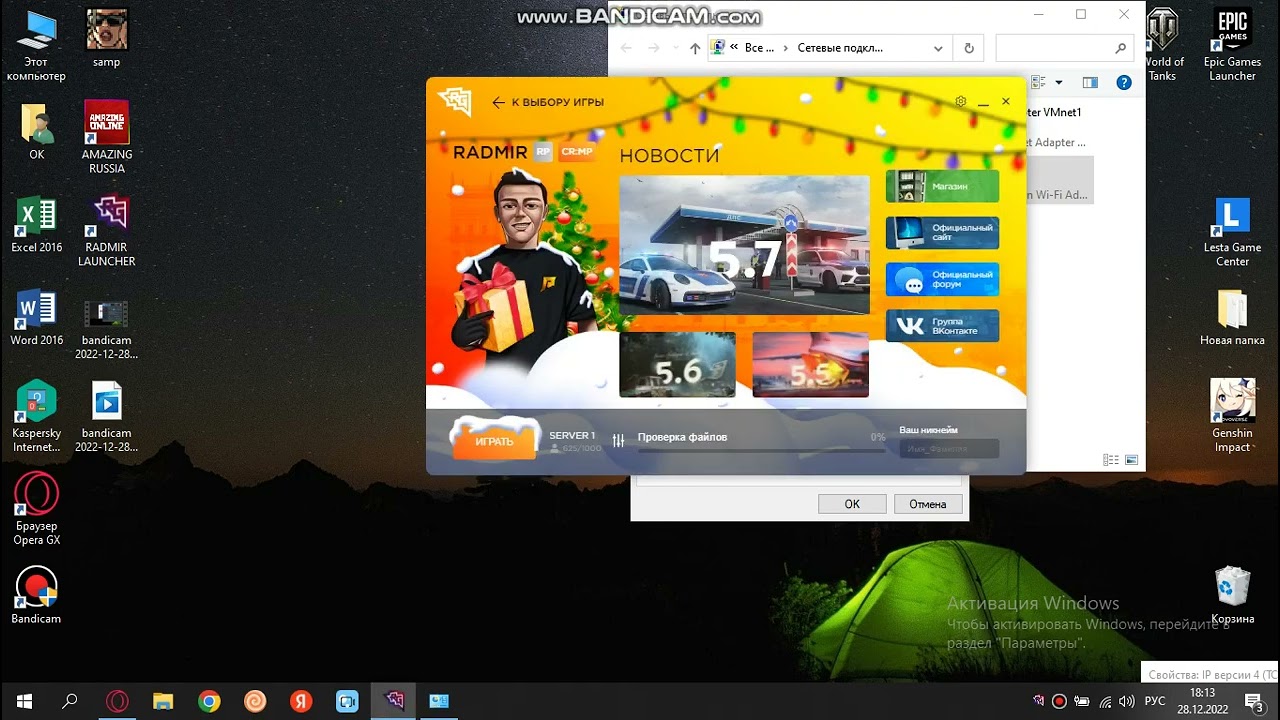Open the 5.6 news thumbnail

click(x=677, y=365)
